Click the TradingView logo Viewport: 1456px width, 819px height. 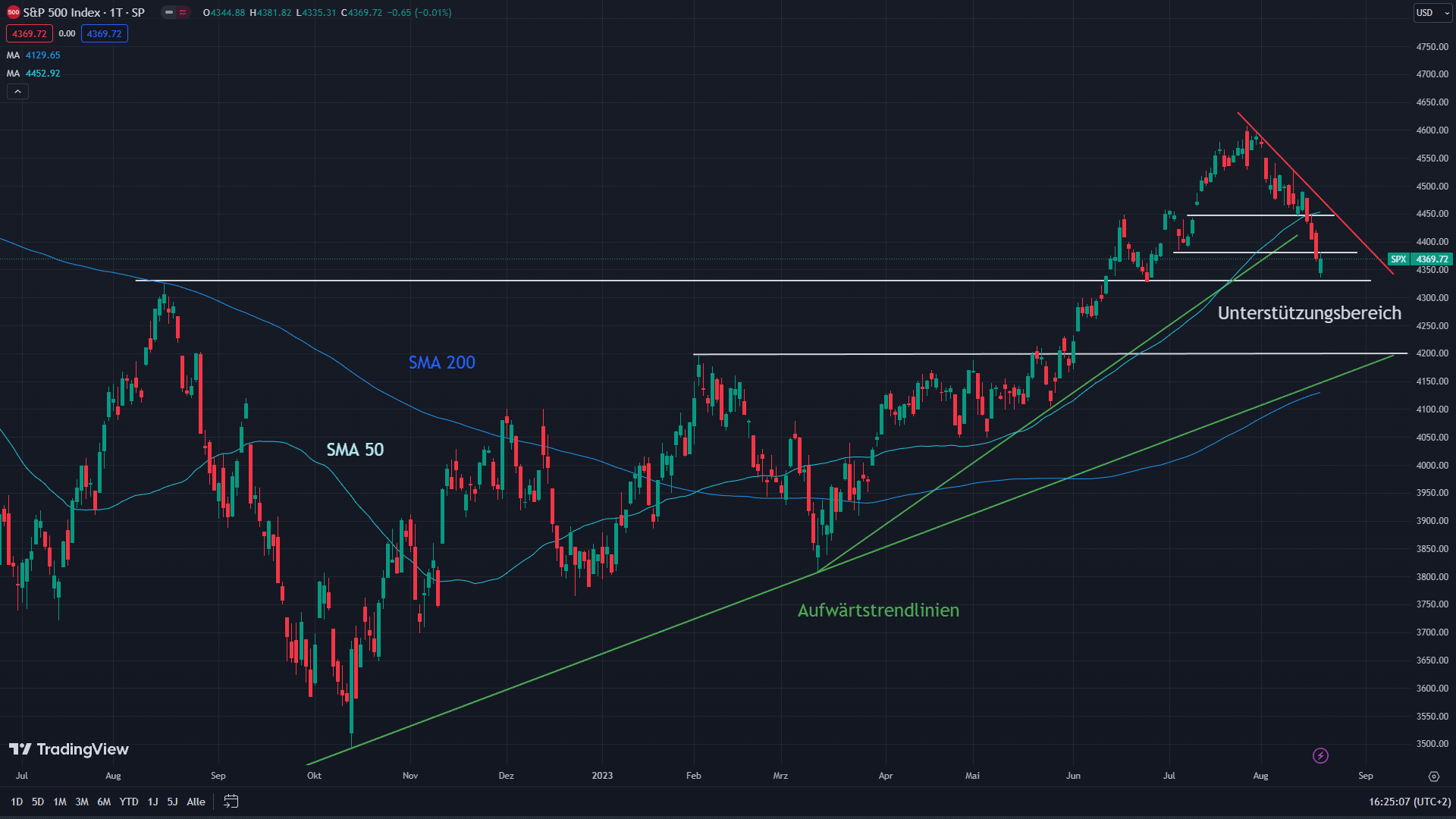click(69, 749)
